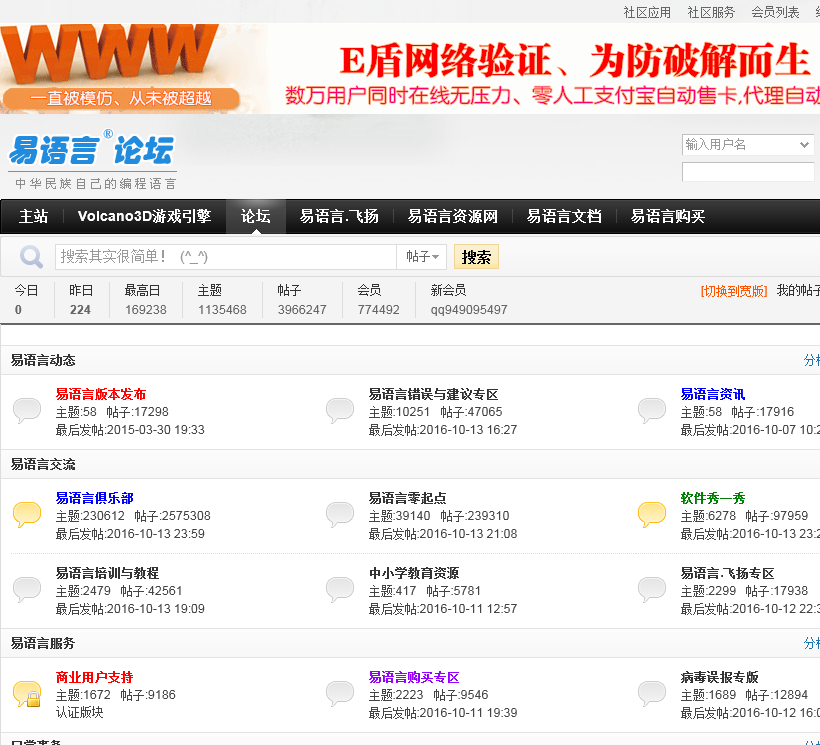Open 商业用户支持 forum
The width and height of the screenshot is (820, 745).
click(94, 677)
